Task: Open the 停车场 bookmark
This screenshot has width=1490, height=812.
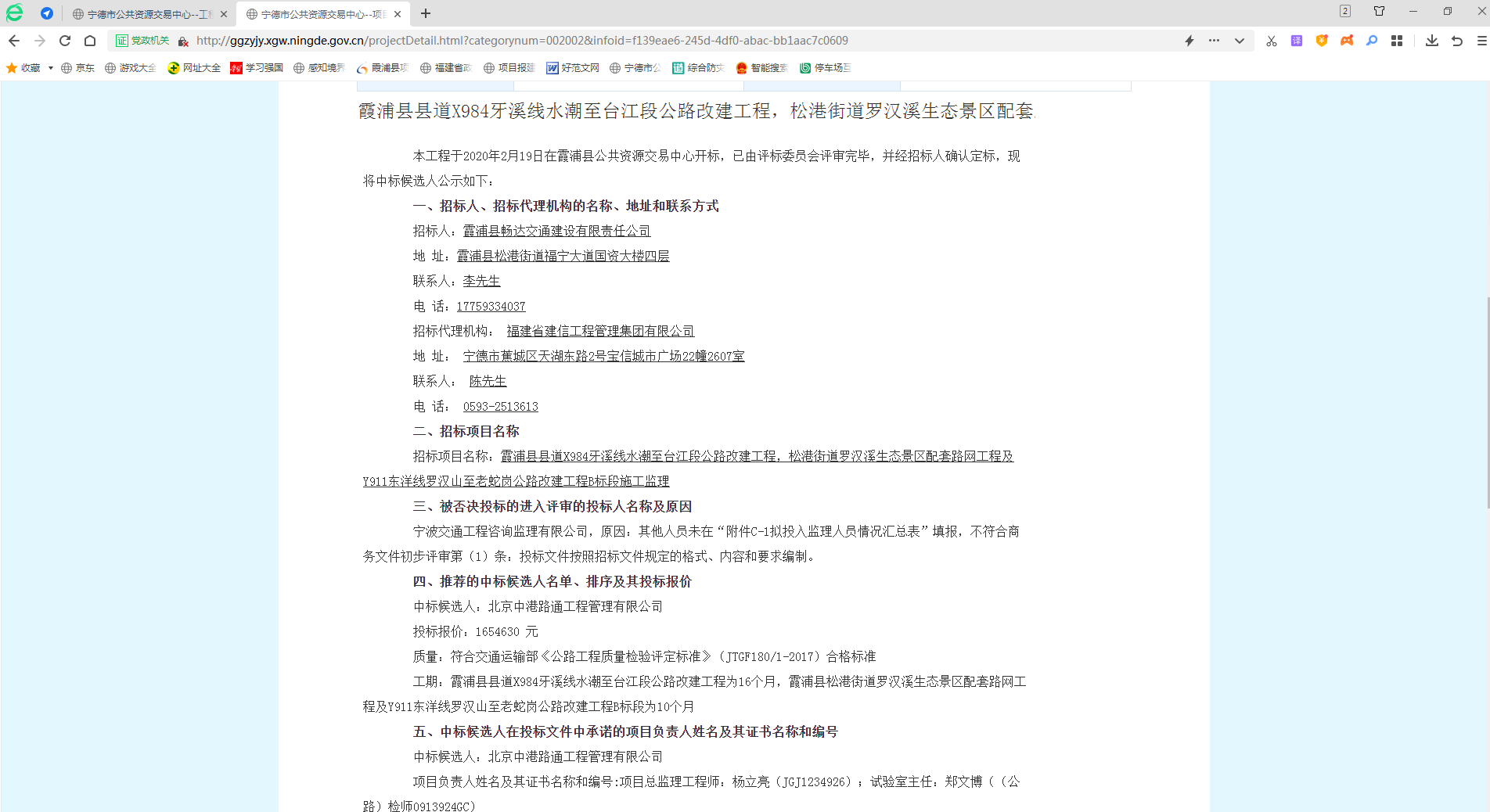Action: point(825,68)
